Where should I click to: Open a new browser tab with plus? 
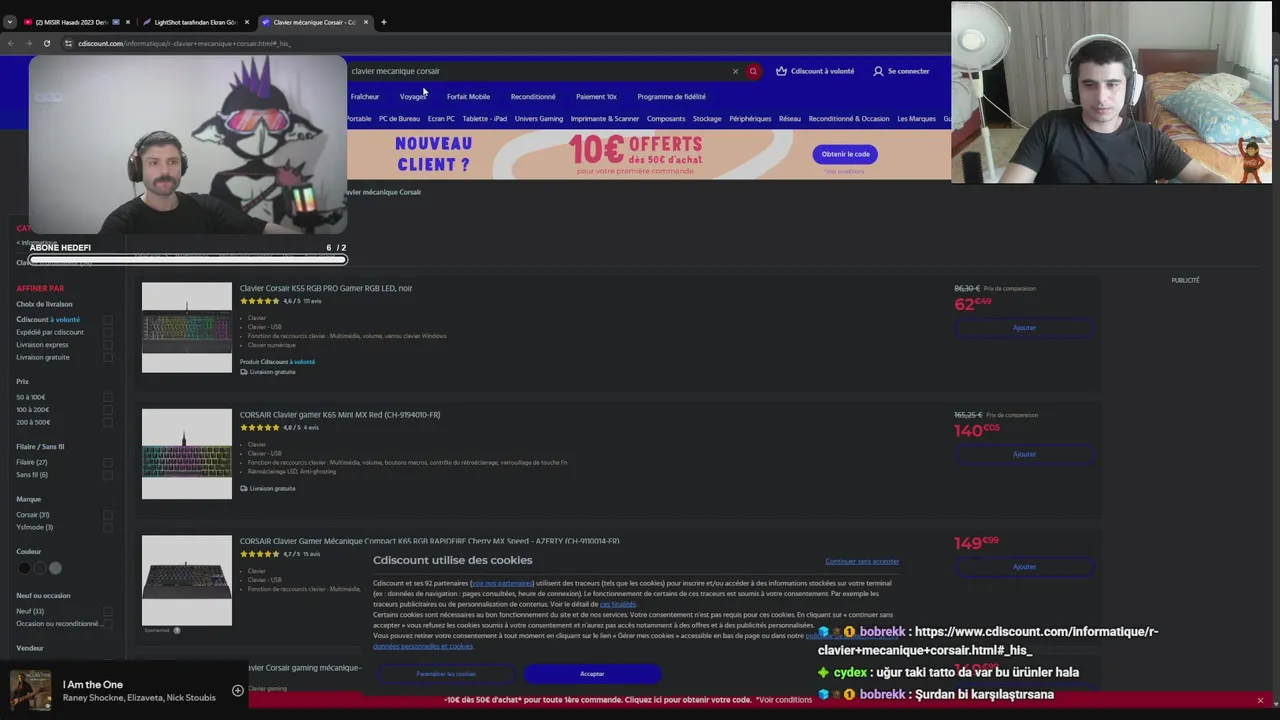(383, 22)
